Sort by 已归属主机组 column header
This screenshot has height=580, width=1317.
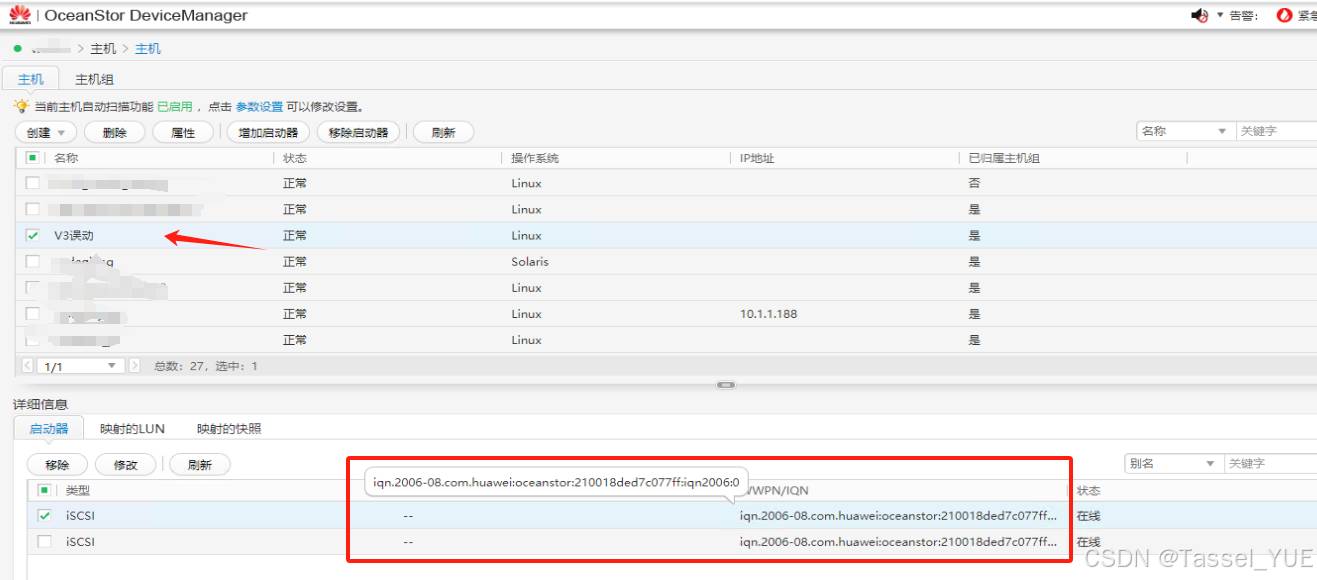point(1004,158)
